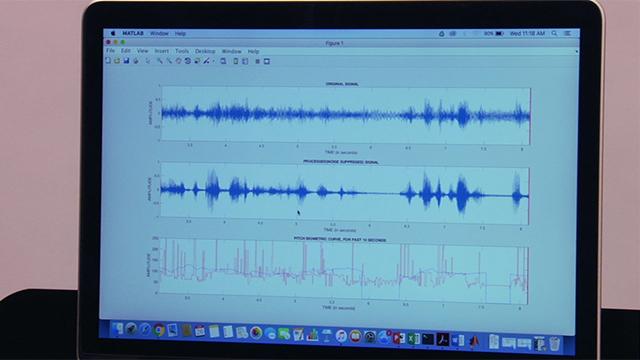Open the MATLAB menu in the macOS menu bar
Screen dimensions: 640x360
tap(133, 33)
